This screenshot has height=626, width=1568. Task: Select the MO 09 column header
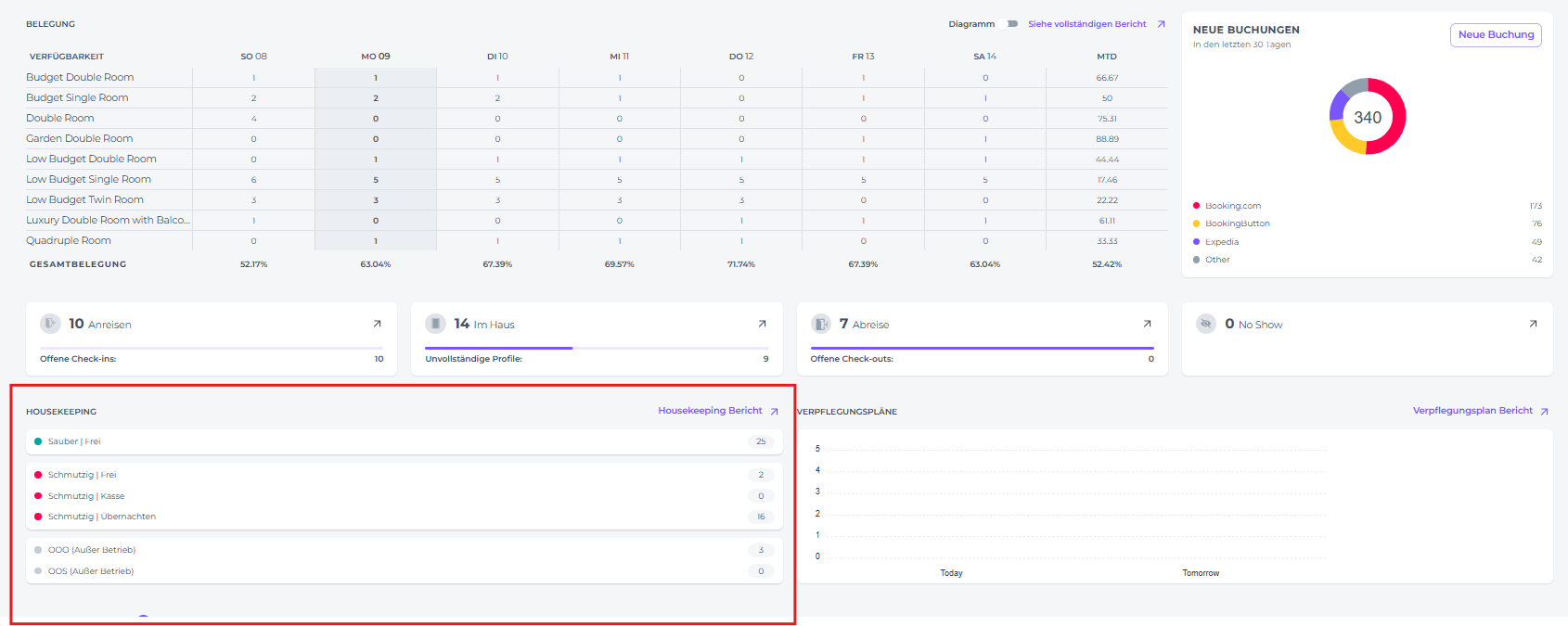click(376, 57)
